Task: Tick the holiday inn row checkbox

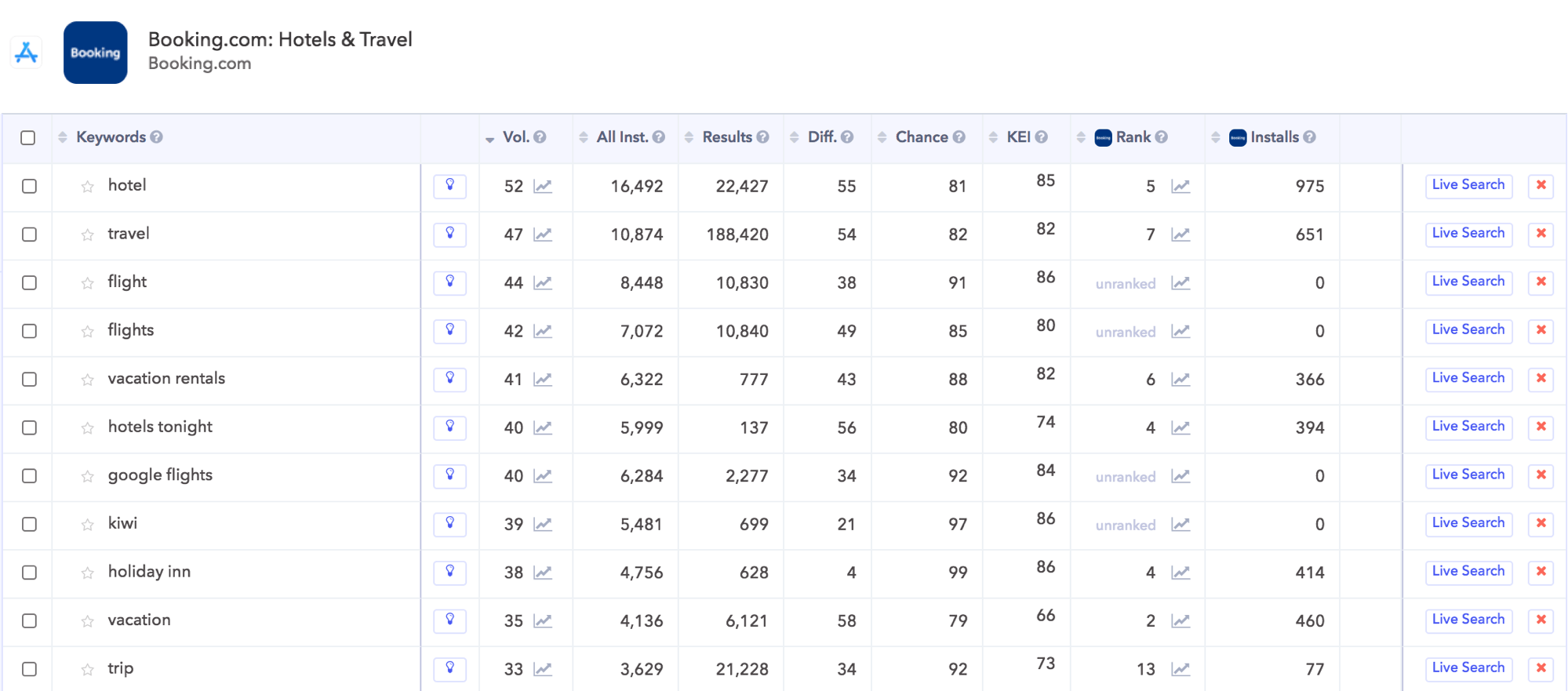Action: click(x=29, y=573)
